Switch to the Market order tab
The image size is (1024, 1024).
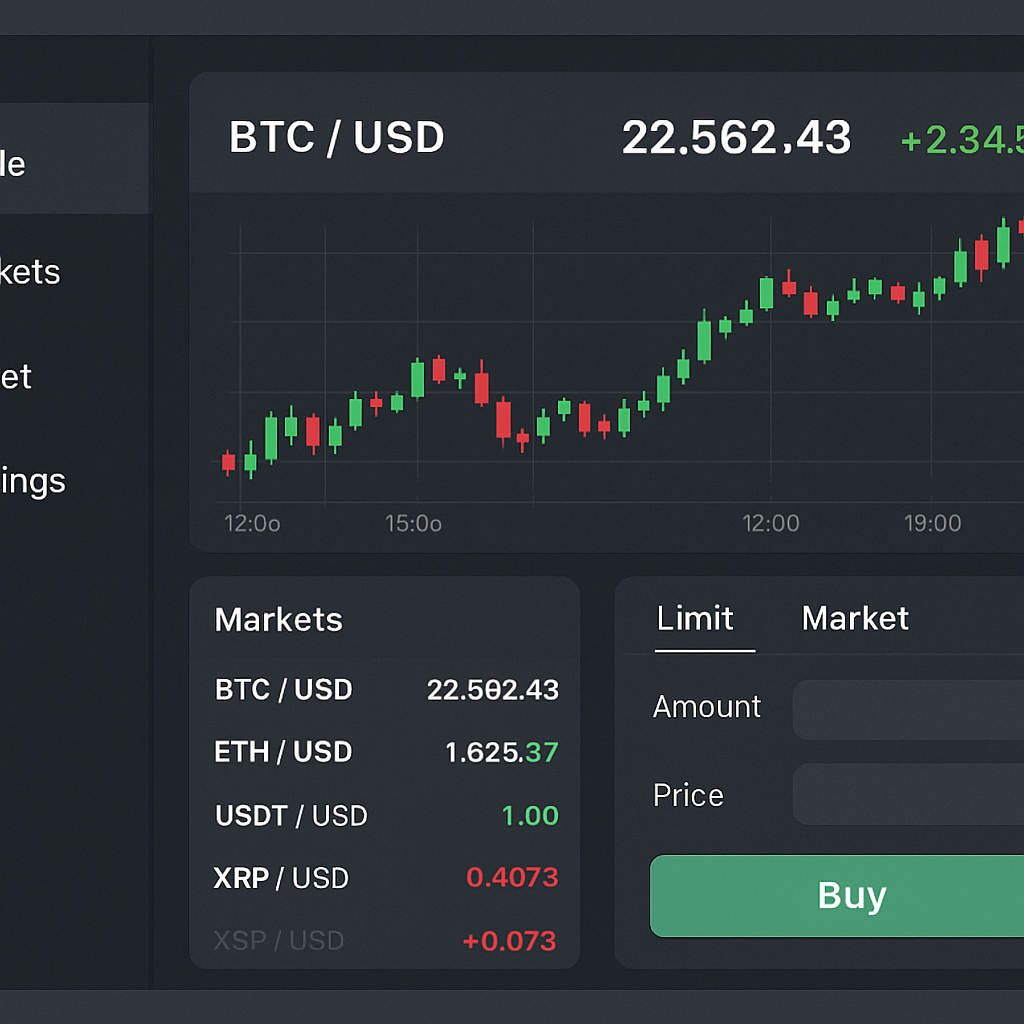[855, 619]
